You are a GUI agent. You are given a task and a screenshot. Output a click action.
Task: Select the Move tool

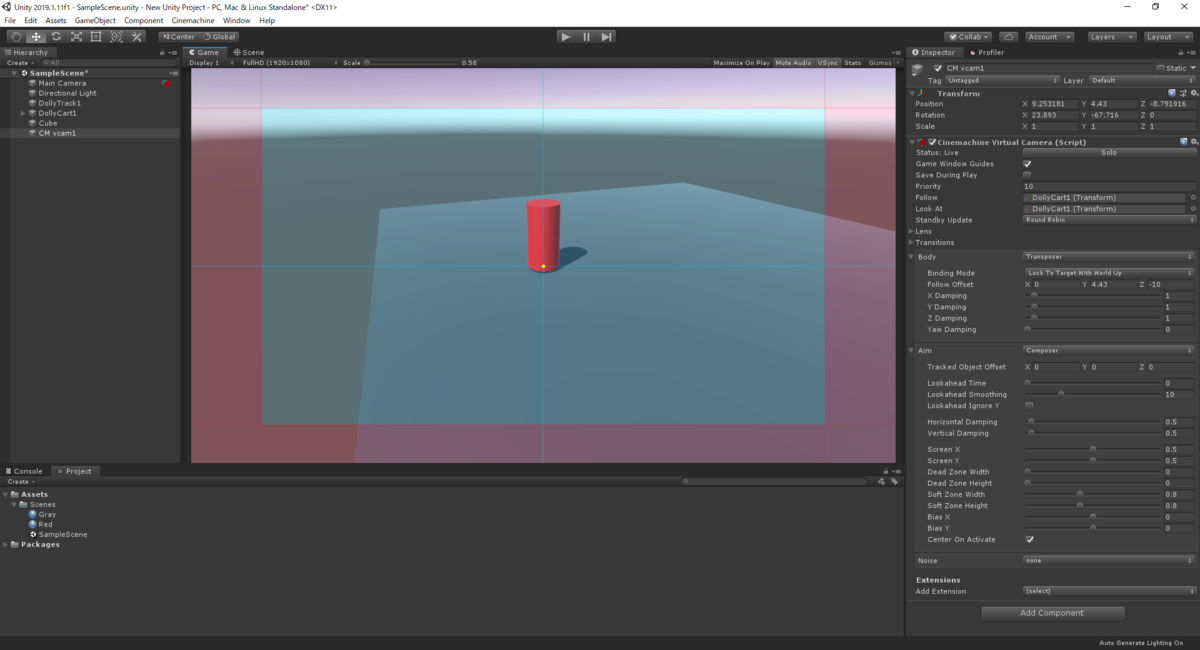point(36,37)
